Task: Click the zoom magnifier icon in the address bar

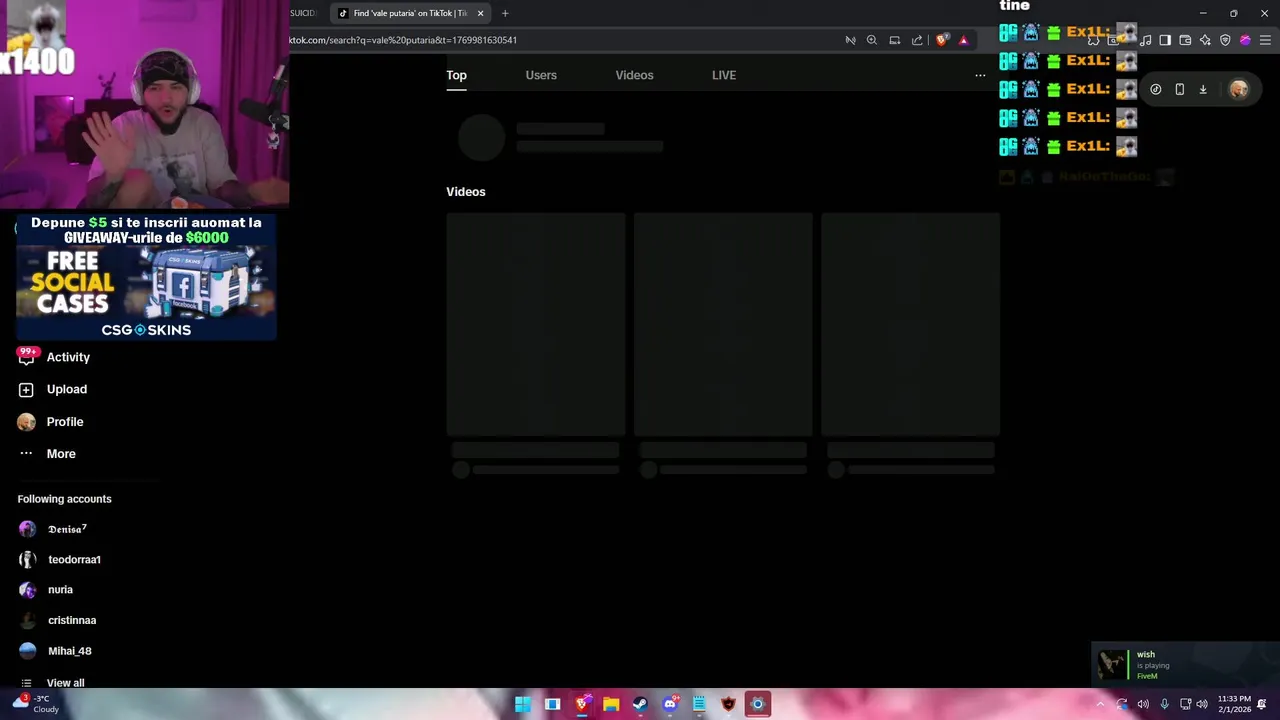Action: pyautogui.click(x=872, y=40)
